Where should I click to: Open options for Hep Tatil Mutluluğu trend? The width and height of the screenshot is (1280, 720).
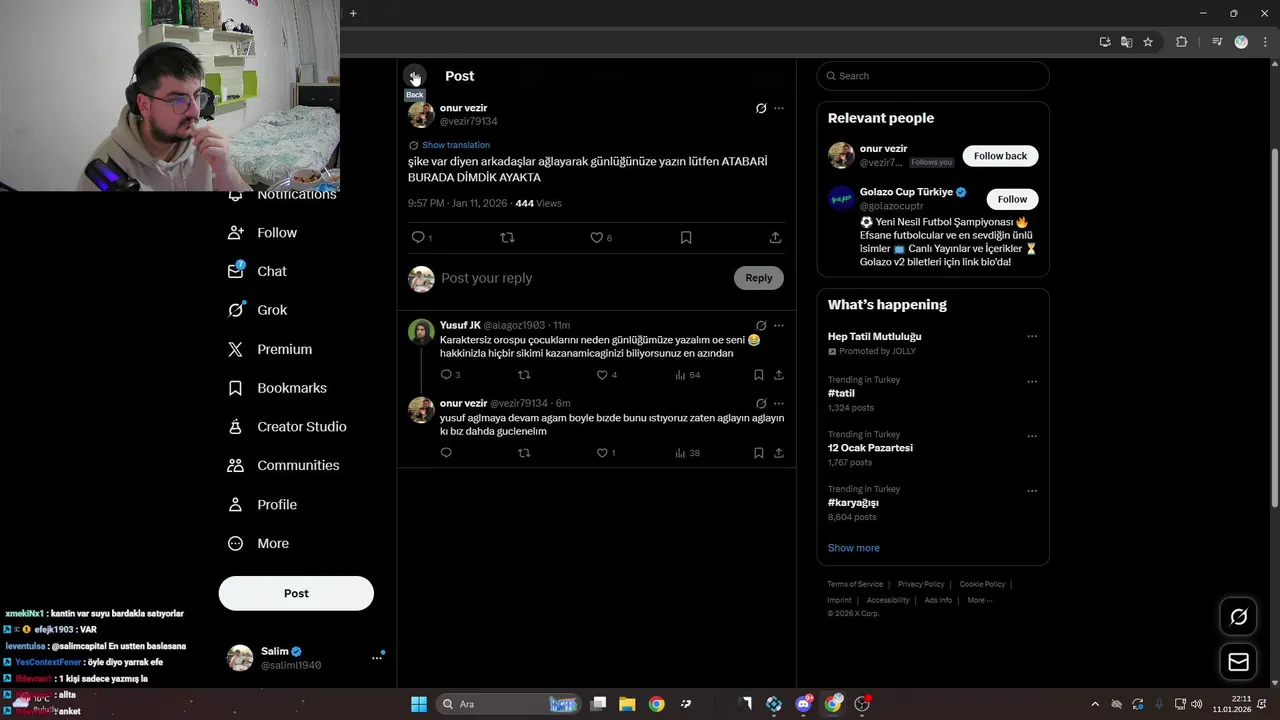click(x=1032, y=336)
